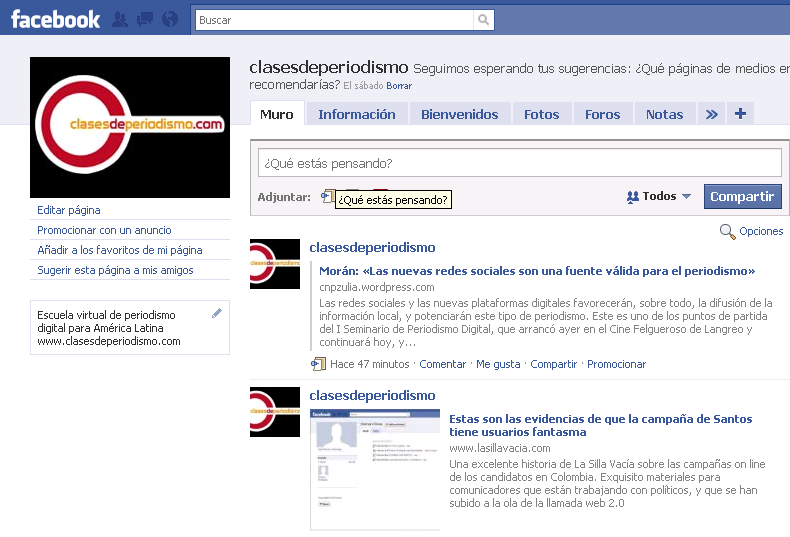
Task: Click cnpzulia.wordpress.com source text
Action: click(x=377, y=287)
